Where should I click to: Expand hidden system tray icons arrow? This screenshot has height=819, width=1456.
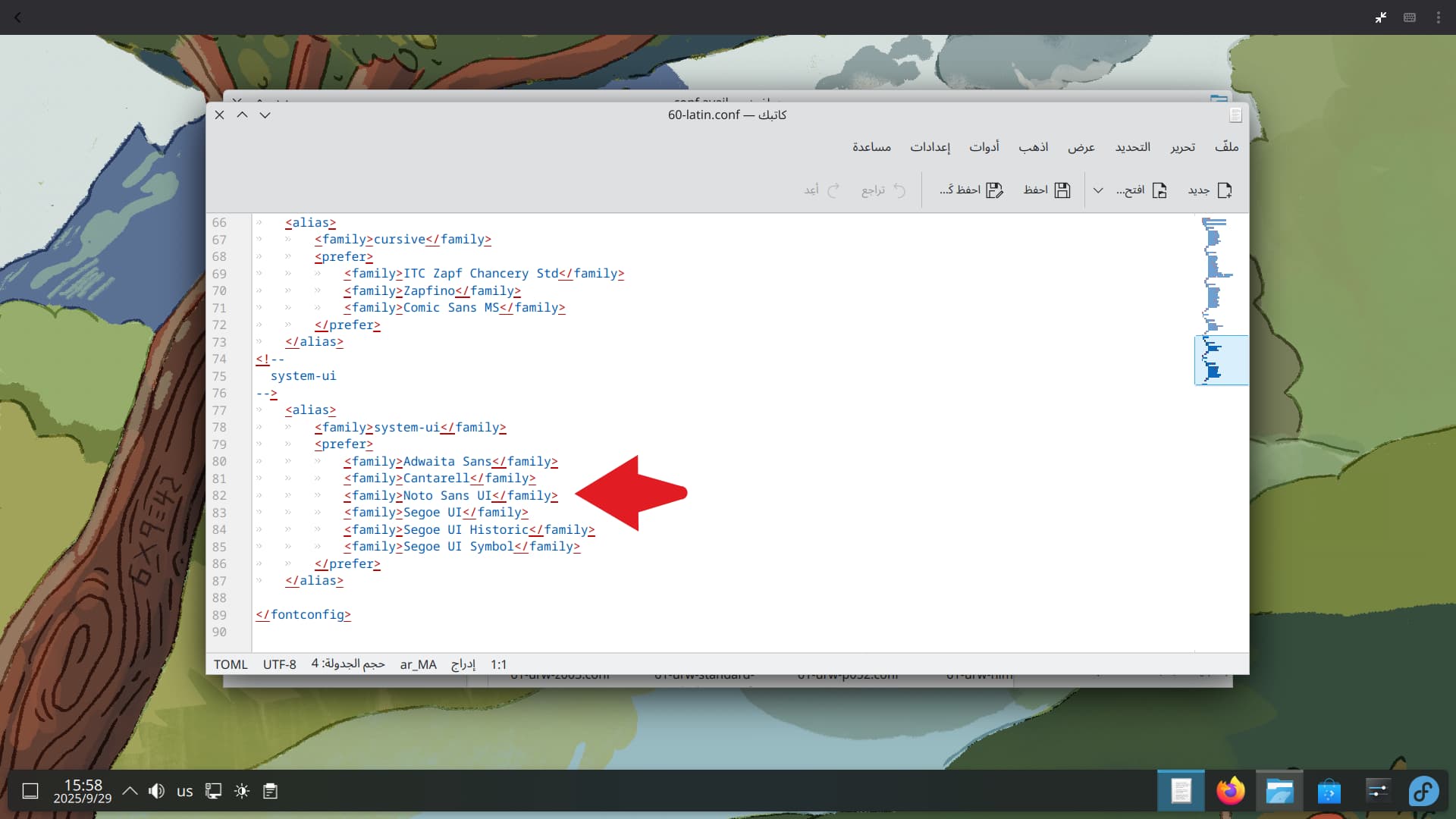click(x=130, y=791)
